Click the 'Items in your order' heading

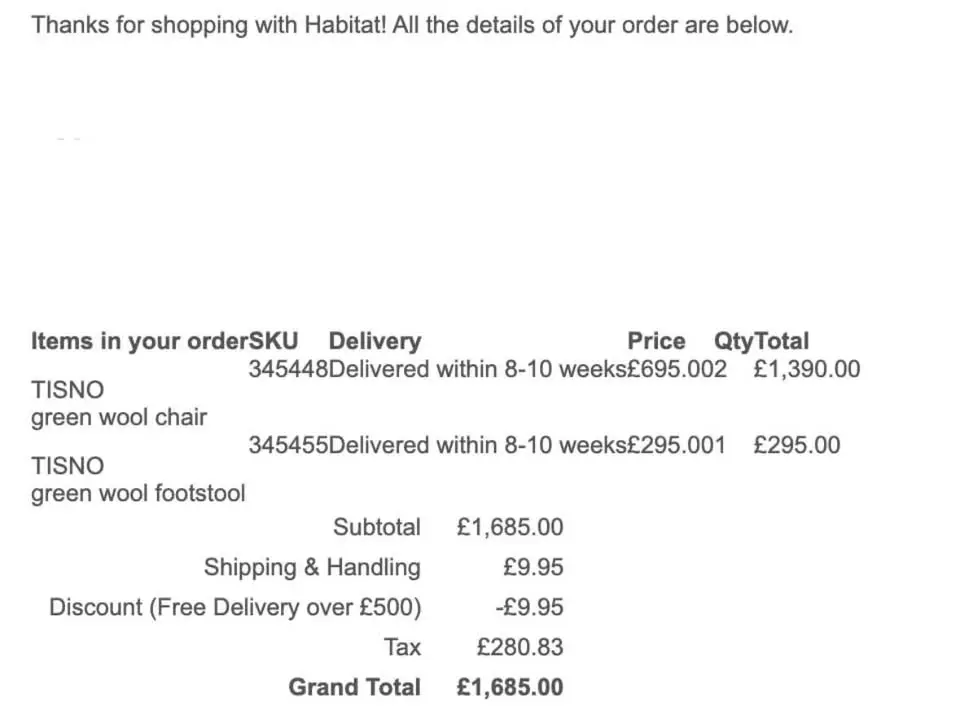(x=139, y=341)
